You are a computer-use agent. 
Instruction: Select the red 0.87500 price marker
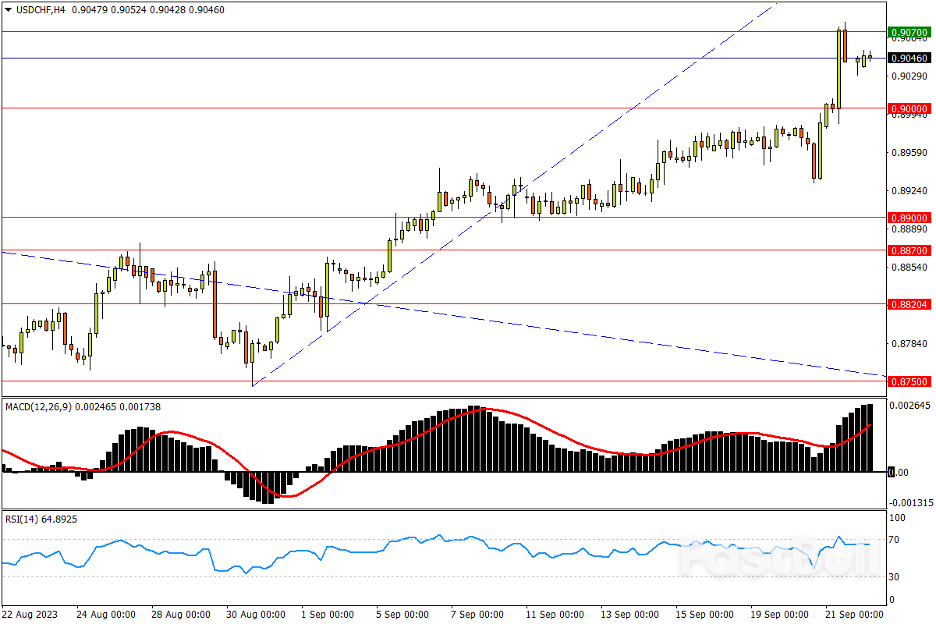910,381
